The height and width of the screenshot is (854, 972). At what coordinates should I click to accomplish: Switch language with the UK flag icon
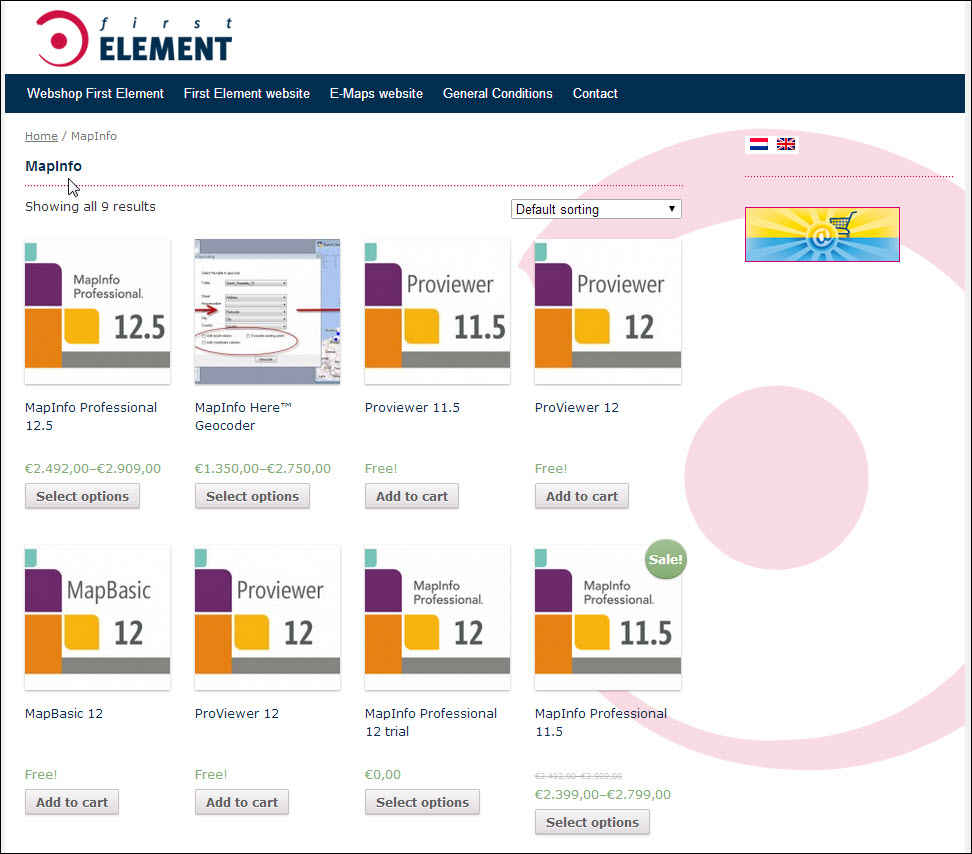[785, 144]
